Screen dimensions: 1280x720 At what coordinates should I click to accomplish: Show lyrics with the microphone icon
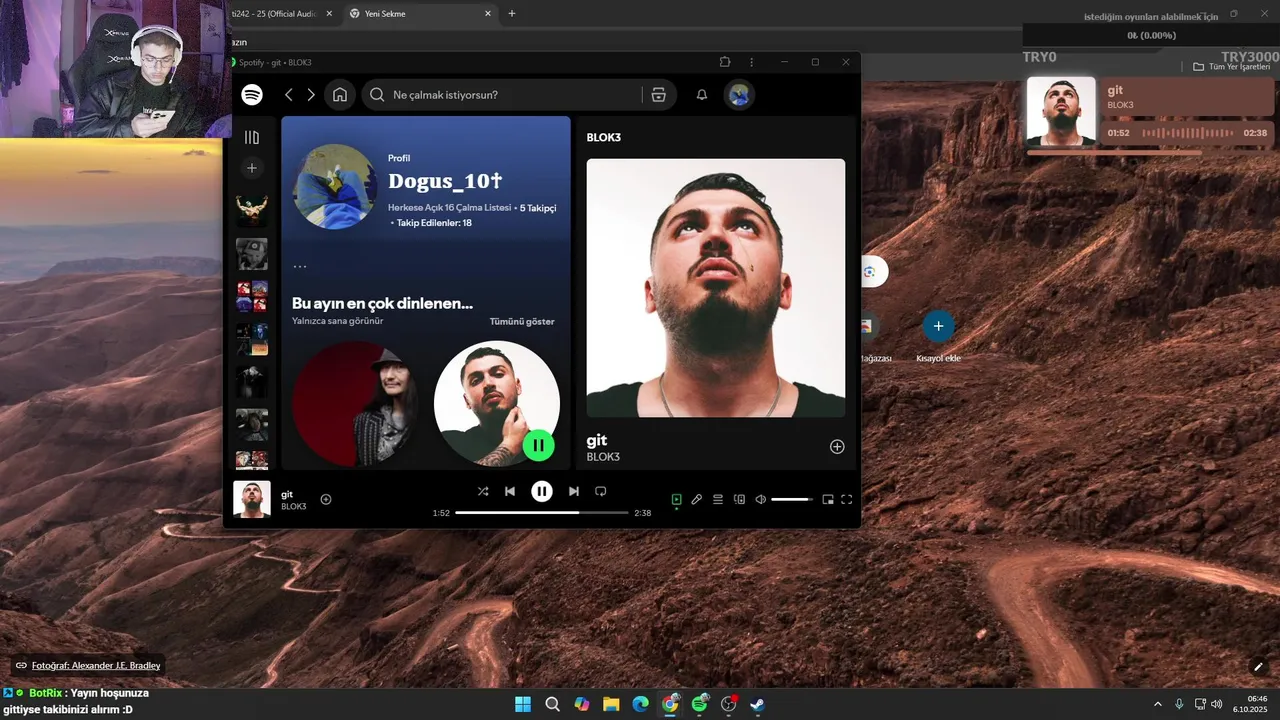pos(697,499)
